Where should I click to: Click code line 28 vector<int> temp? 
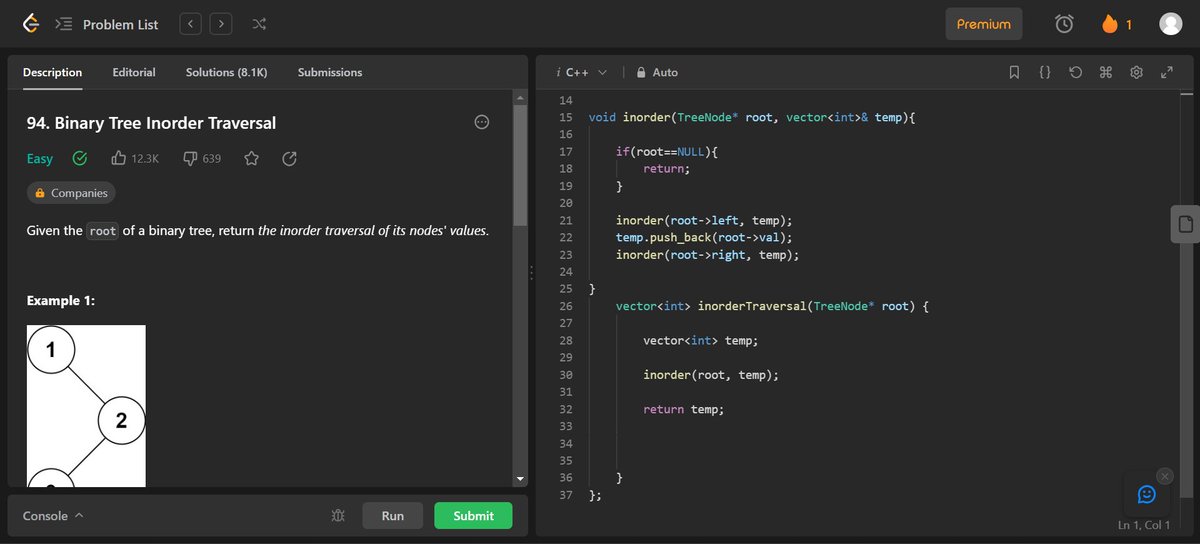point(701,340)
